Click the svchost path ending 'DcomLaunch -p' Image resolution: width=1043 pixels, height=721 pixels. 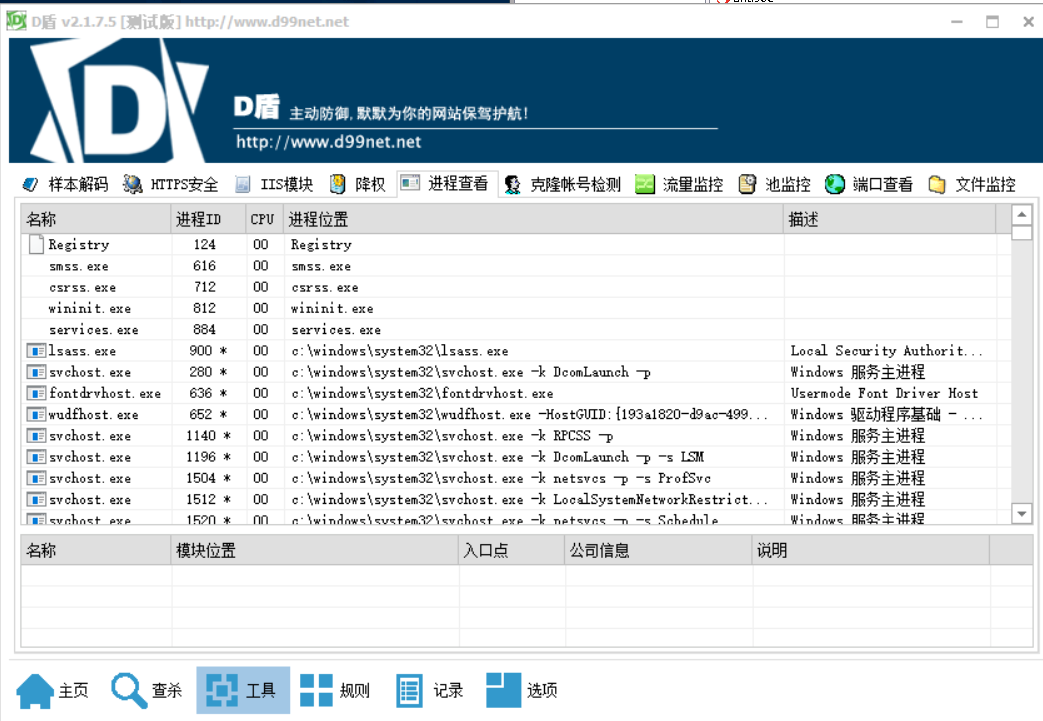[471, 372]
